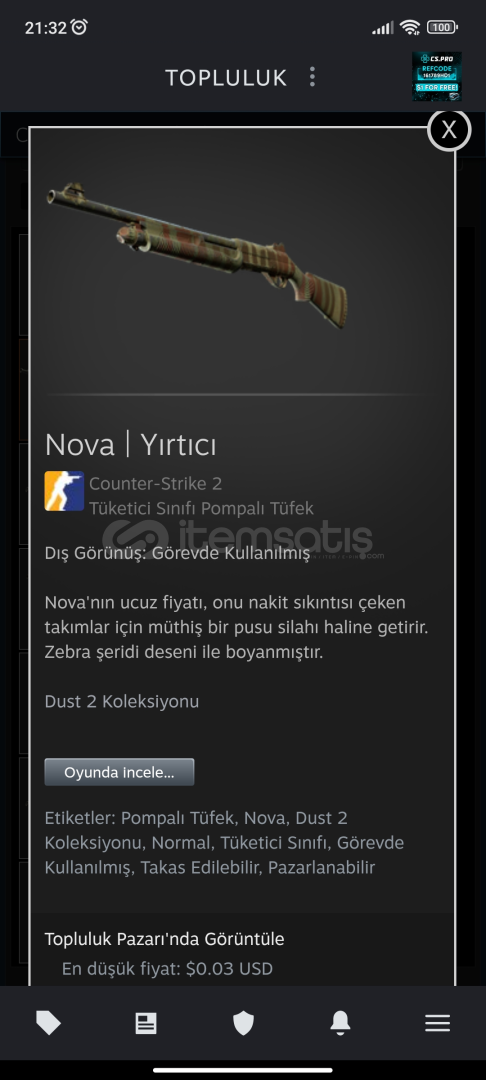Open the store tag icon in bottom bar
The width and height of the screenshot is (486, 1080).
point(48,1023)
